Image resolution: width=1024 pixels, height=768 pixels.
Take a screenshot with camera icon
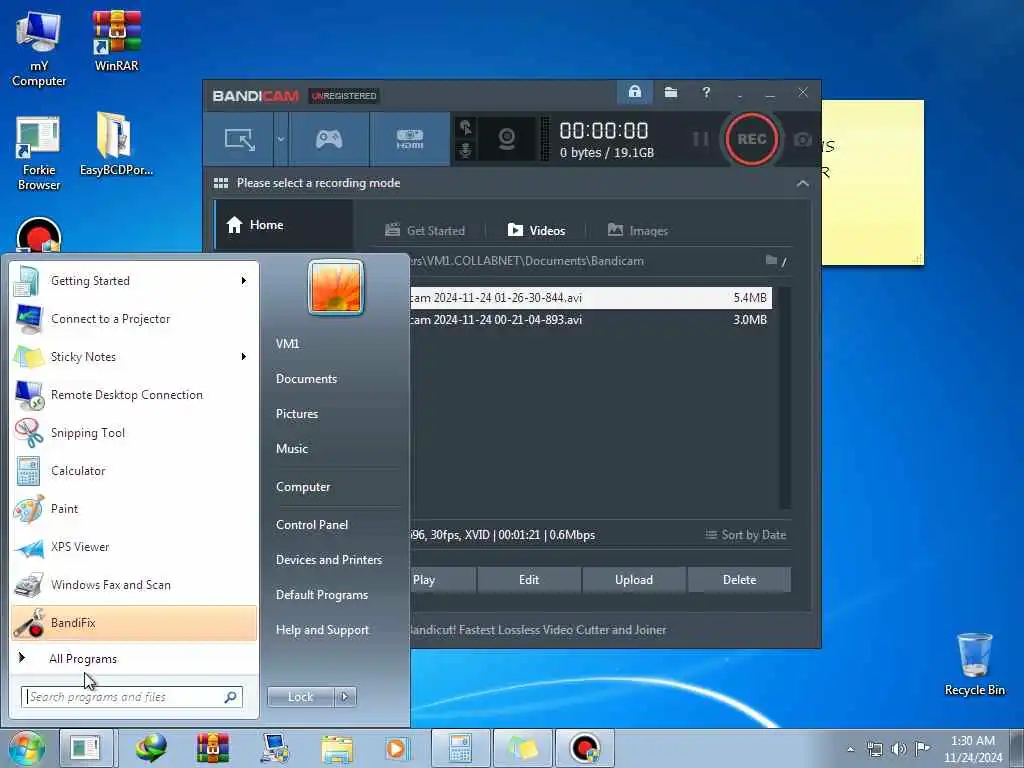click(x=803, y=139)
